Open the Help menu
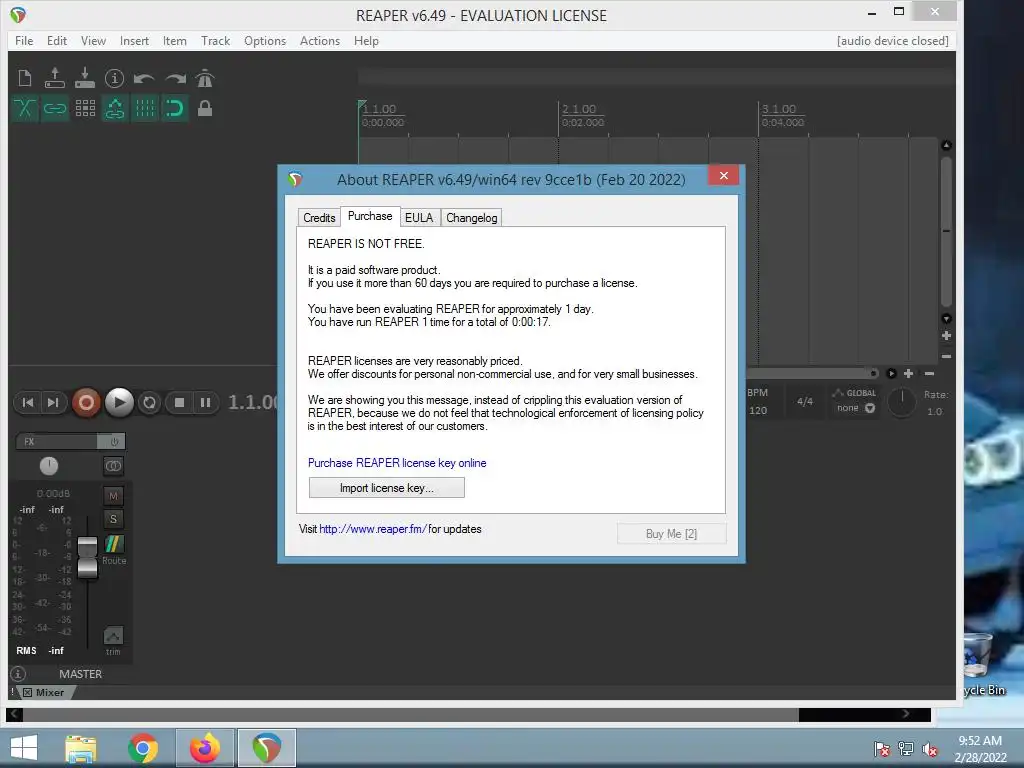1024x768 pixels. point(366,40)
